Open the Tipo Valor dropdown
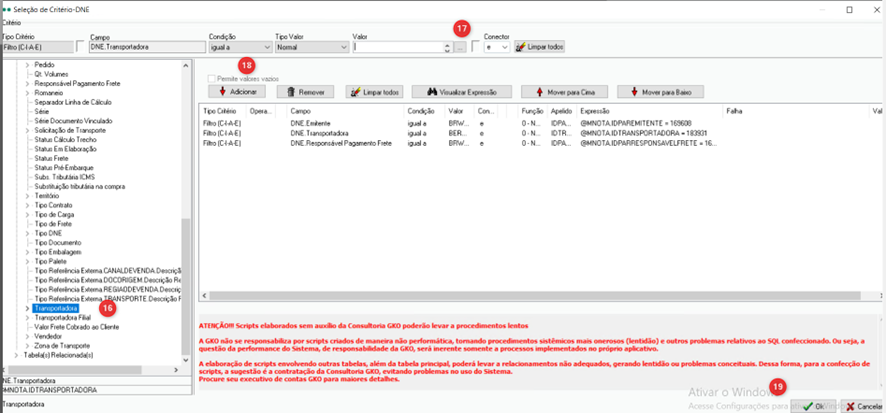The height and width of the screenshot is (413, 886). (x=343, y=47)
